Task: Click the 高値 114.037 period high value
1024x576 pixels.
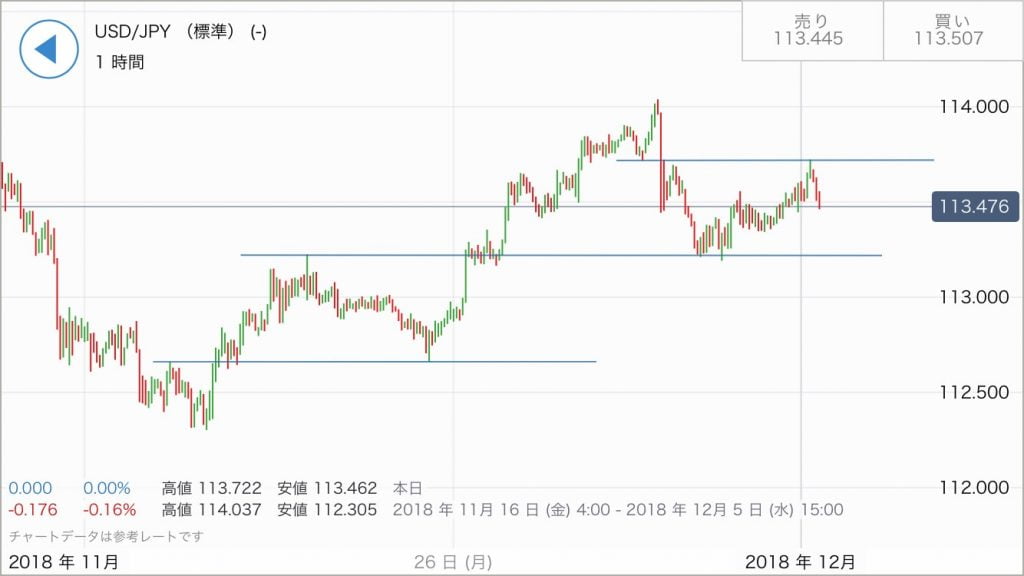Action: (x=212, y=510)
